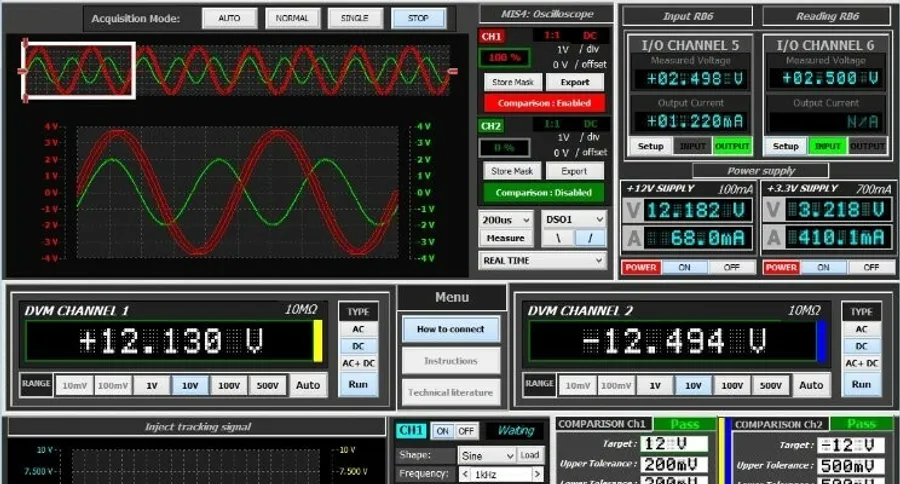Turn ON the +12V supply
The height and width of the screenshot is (484, 900).
(x=684, y=268)
